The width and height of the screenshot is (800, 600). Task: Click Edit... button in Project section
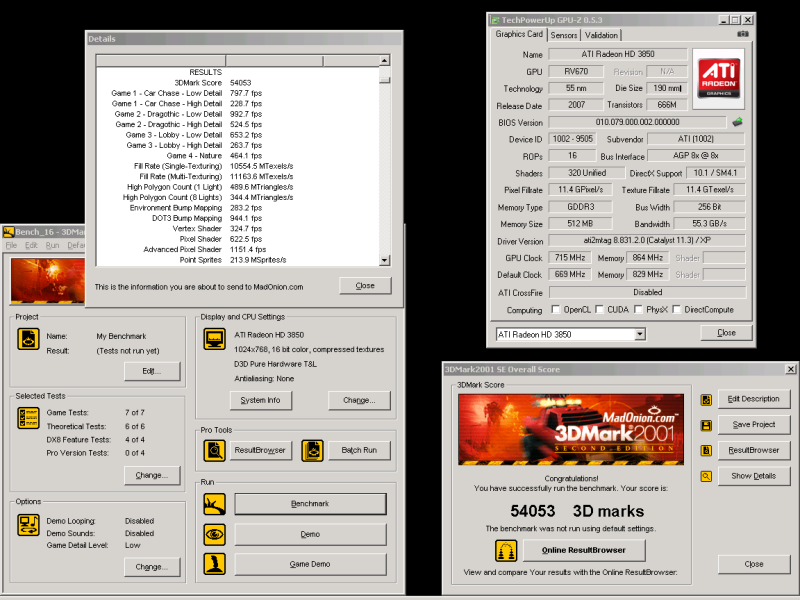(152, 371)
